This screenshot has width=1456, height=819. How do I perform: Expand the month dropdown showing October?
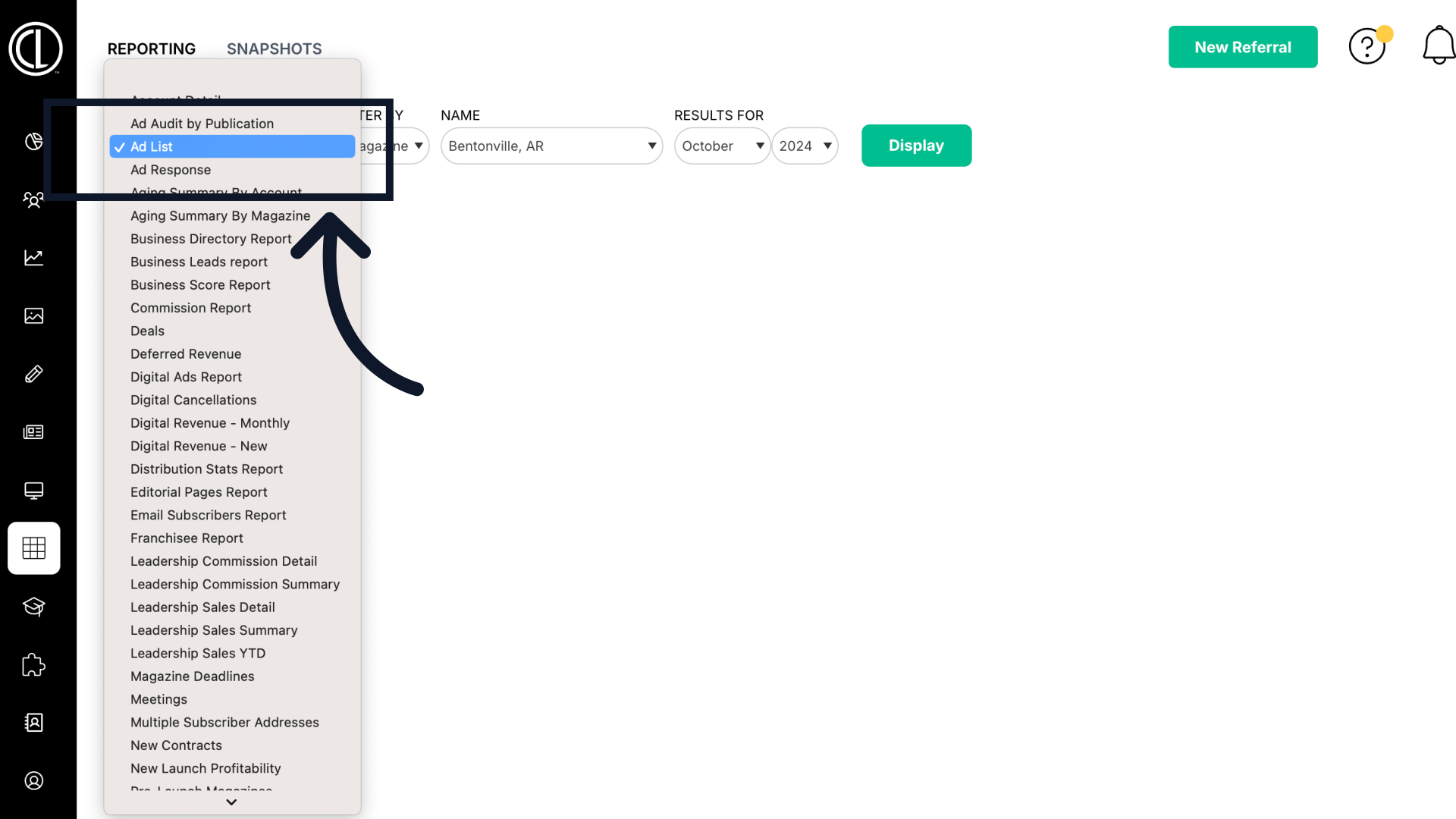coord(722,146)
